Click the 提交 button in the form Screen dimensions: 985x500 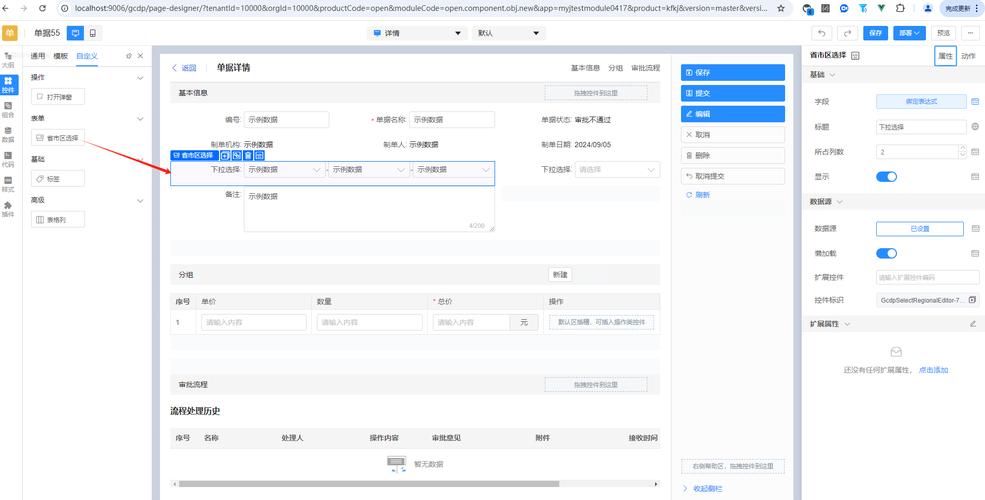[x=732, y=93]
